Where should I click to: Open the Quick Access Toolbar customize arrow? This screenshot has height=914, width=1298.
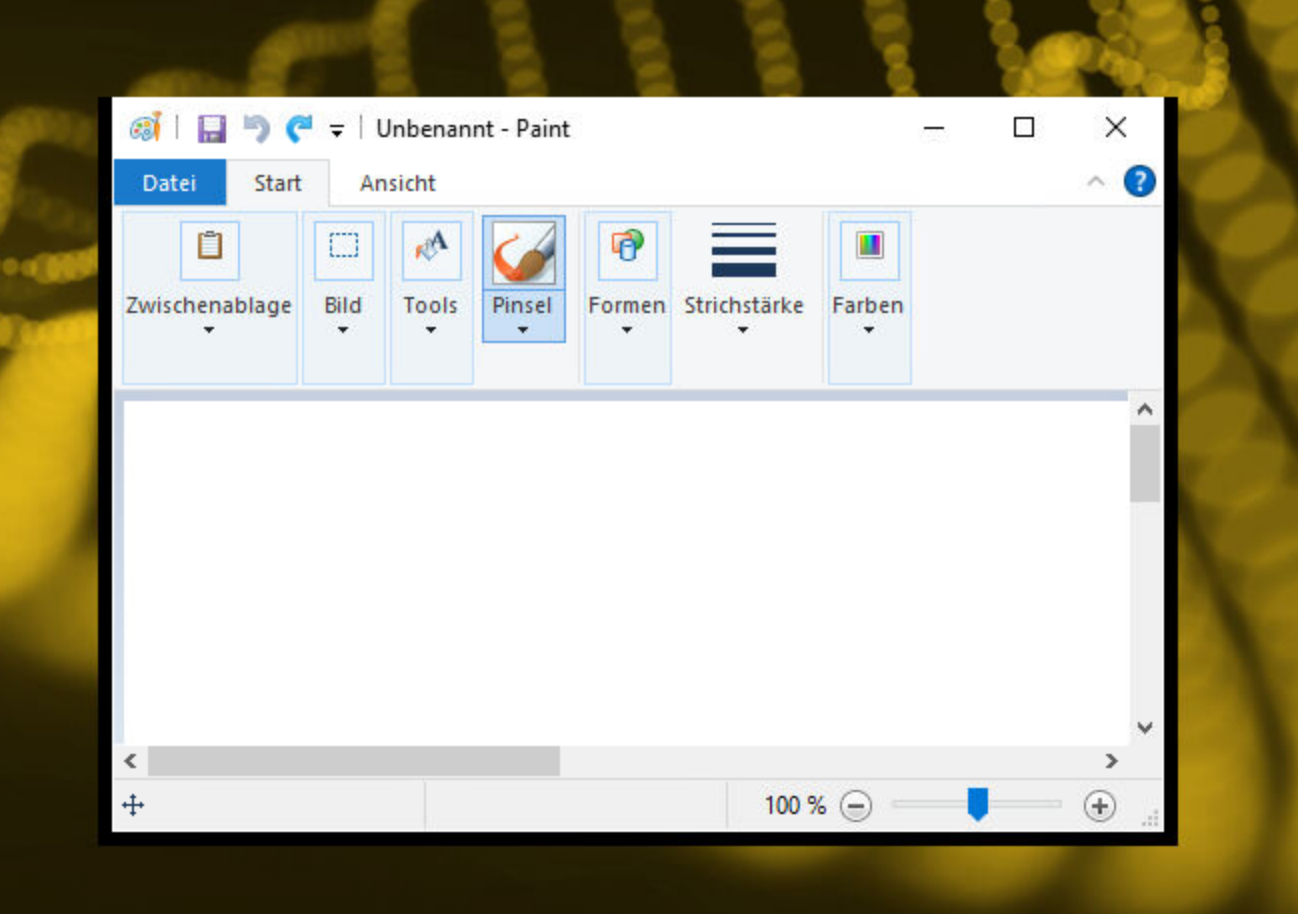click(x=337, y=130)
